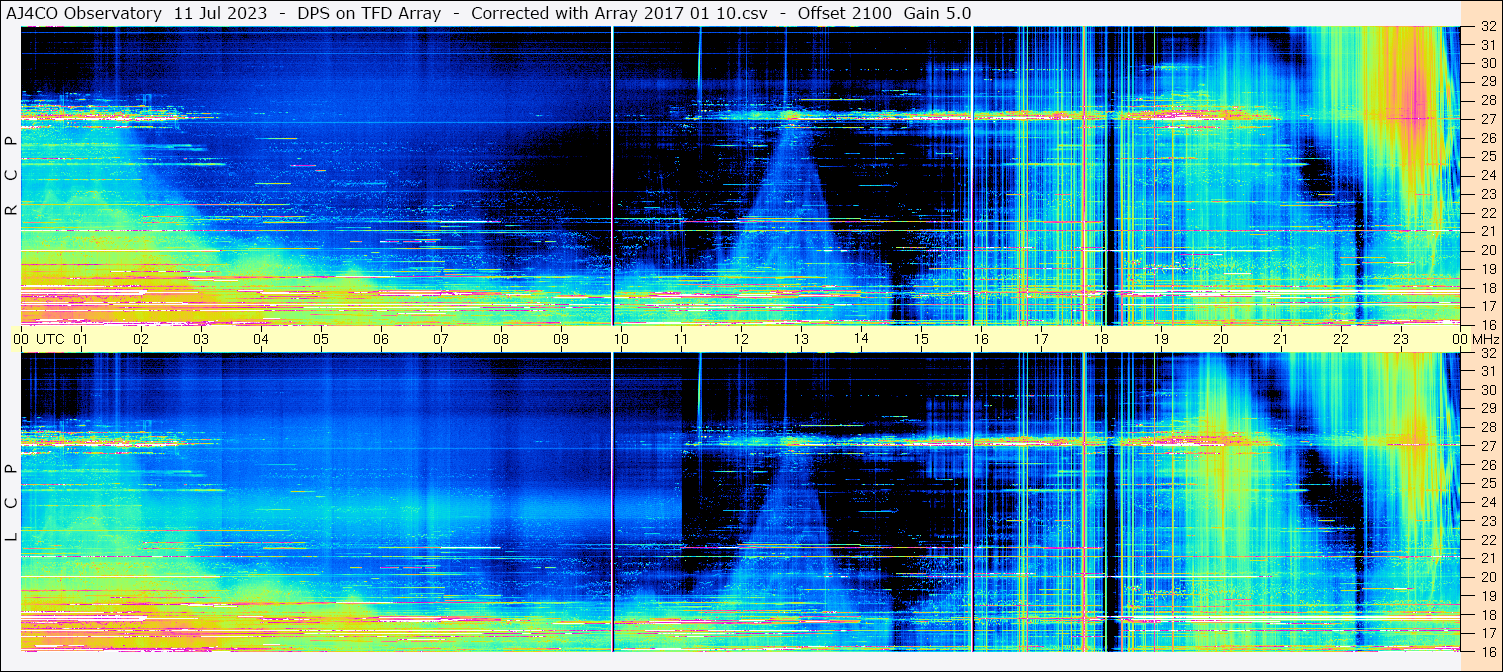Select the 21 MHz label on RCP scale
This screenshot has width=1503, height=672.
[x=1487, y=231]
